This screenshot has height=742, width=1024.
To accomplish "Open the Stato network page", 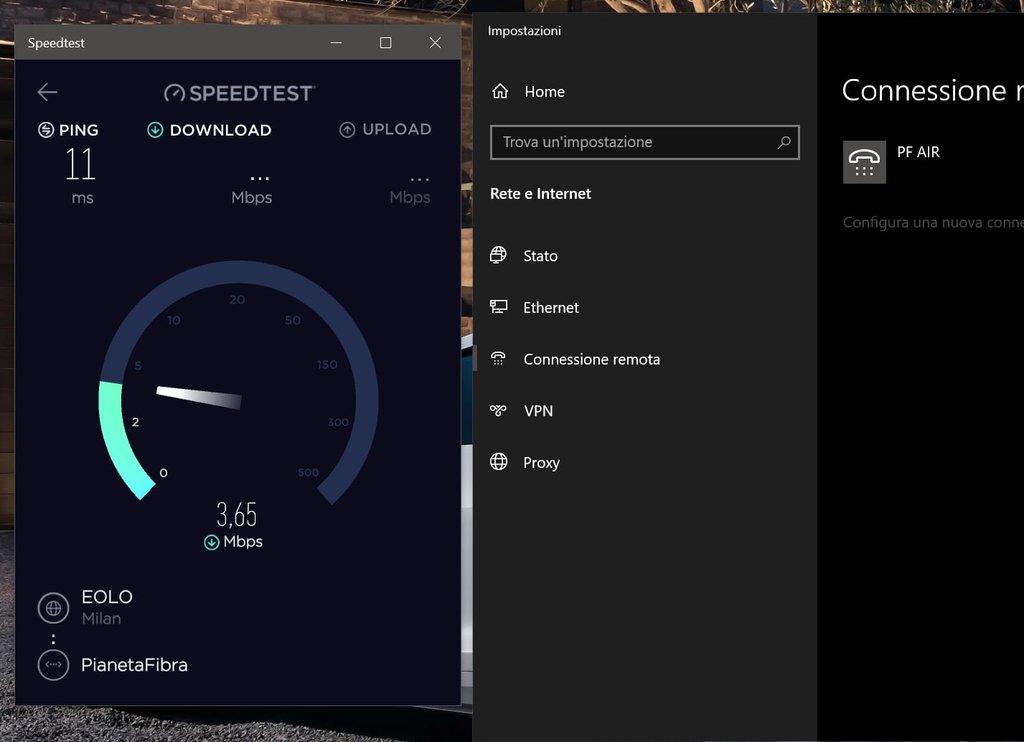I will (540, 256).
